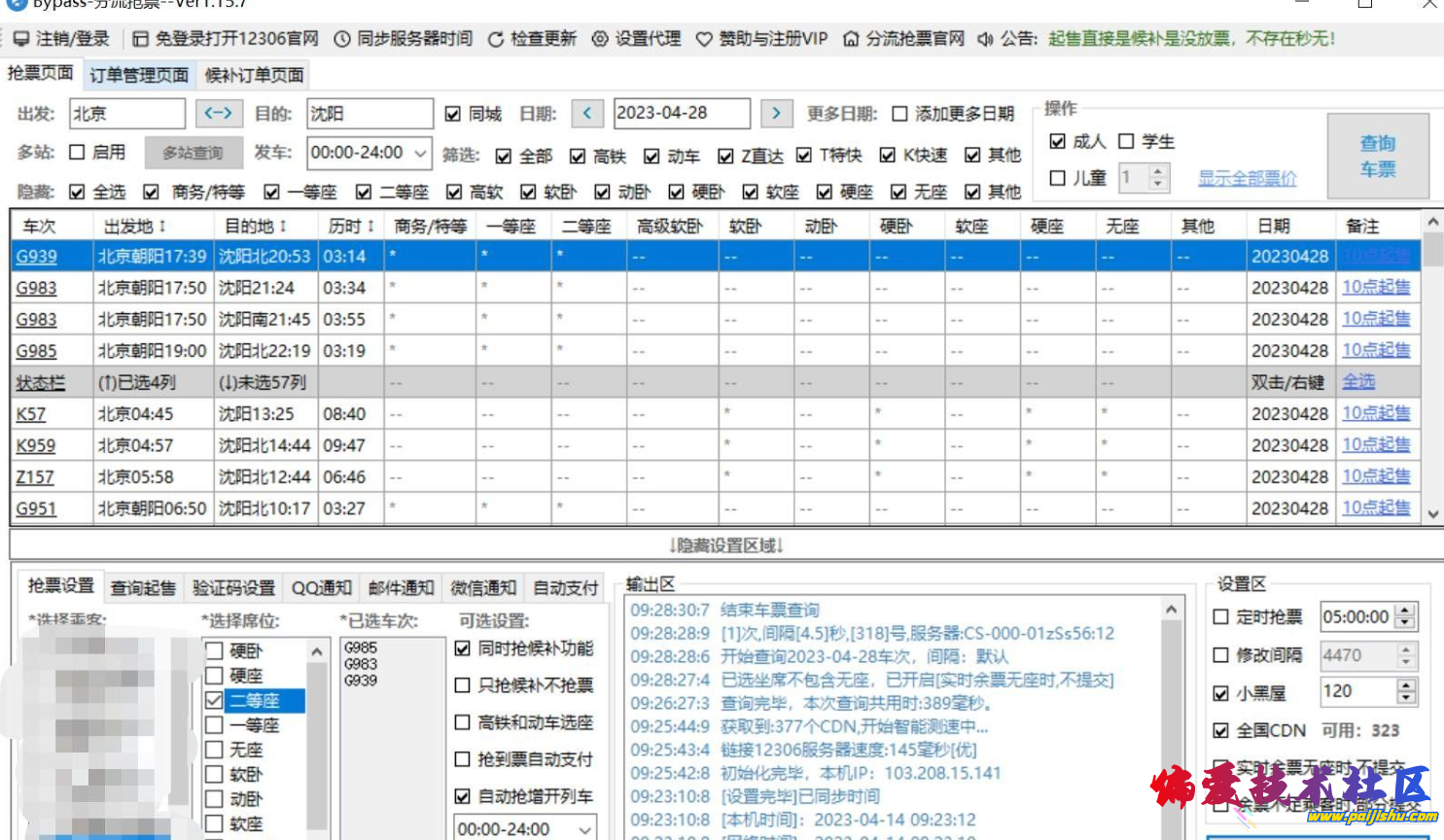Uncheck the K快速 train filter
This screenshot has height=840, width=1444.
tap(887, 155)
